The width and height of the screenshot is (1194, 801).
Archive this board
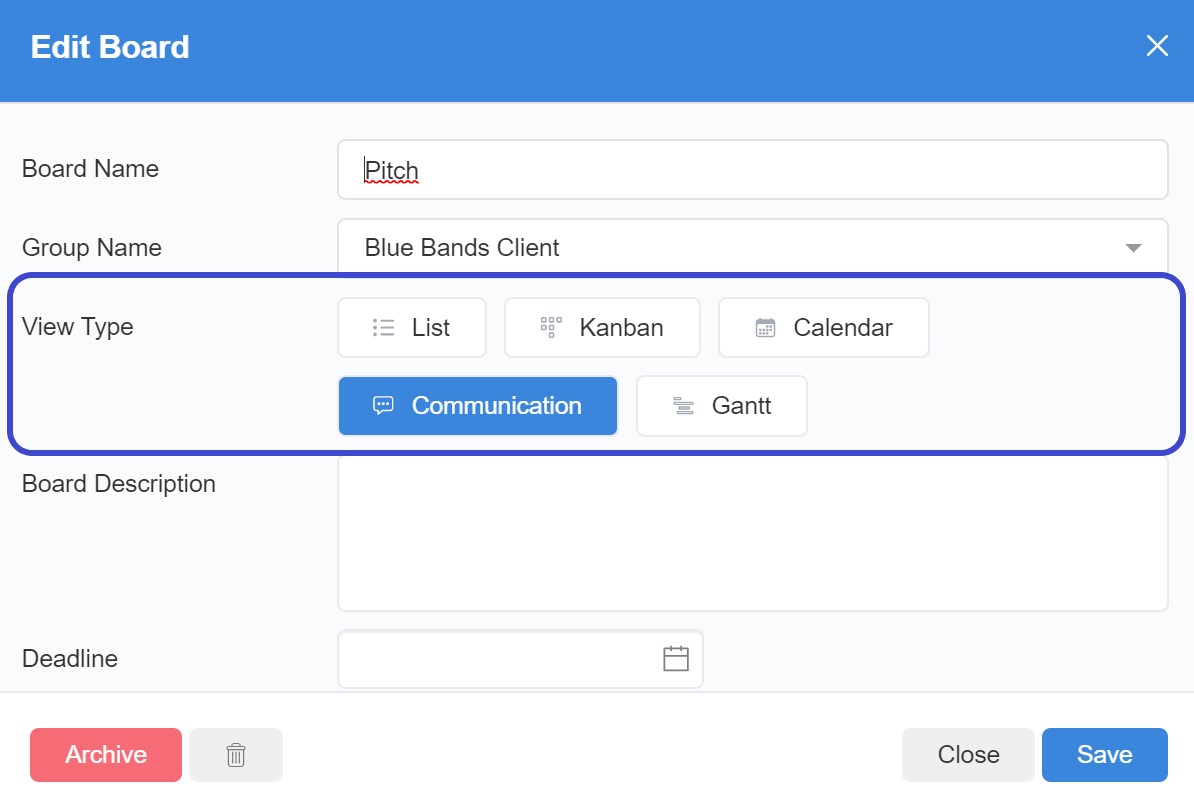[x=106, y=755]
